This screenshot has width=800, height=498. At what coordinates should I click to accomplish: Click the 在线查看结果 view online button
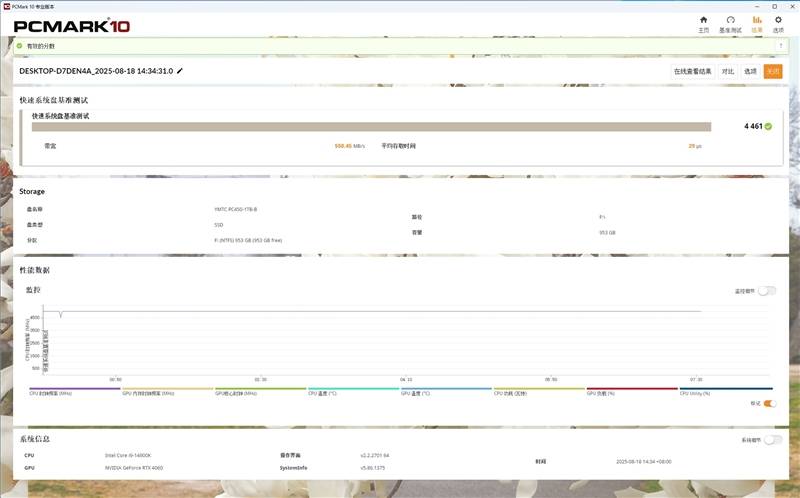click(x=692, y=71)
